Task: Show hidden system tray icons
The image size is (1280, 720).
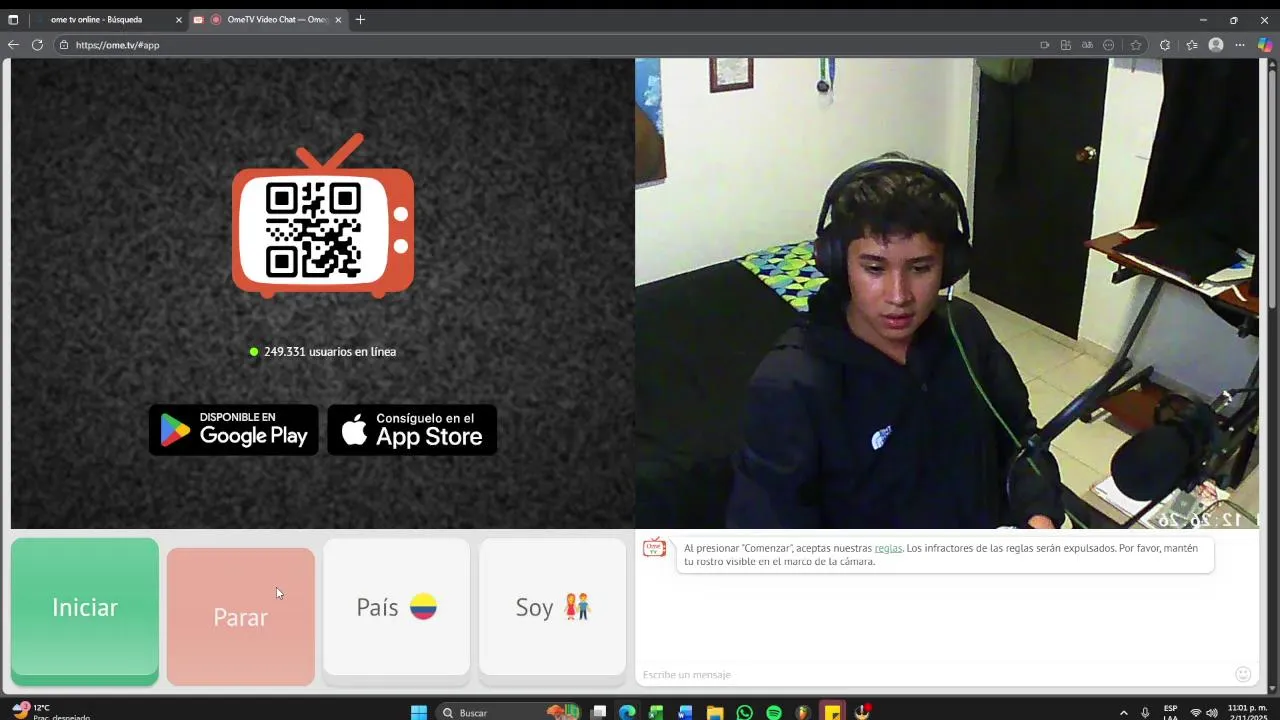Action: pyautogui.click(x=1124, y=712)
